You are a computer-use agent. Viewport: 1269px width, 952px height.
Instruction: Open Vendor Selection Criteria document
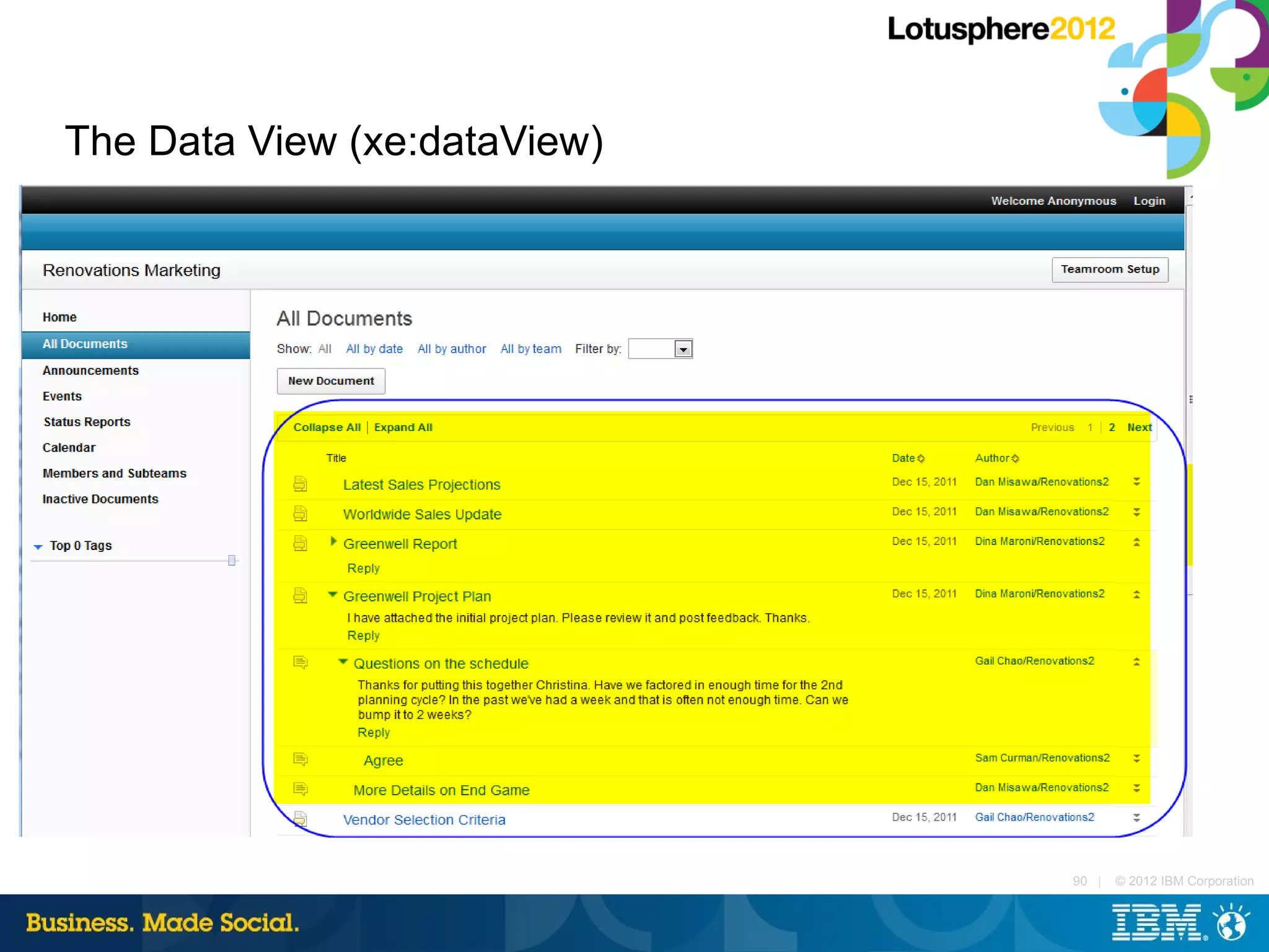coord(424,819)
